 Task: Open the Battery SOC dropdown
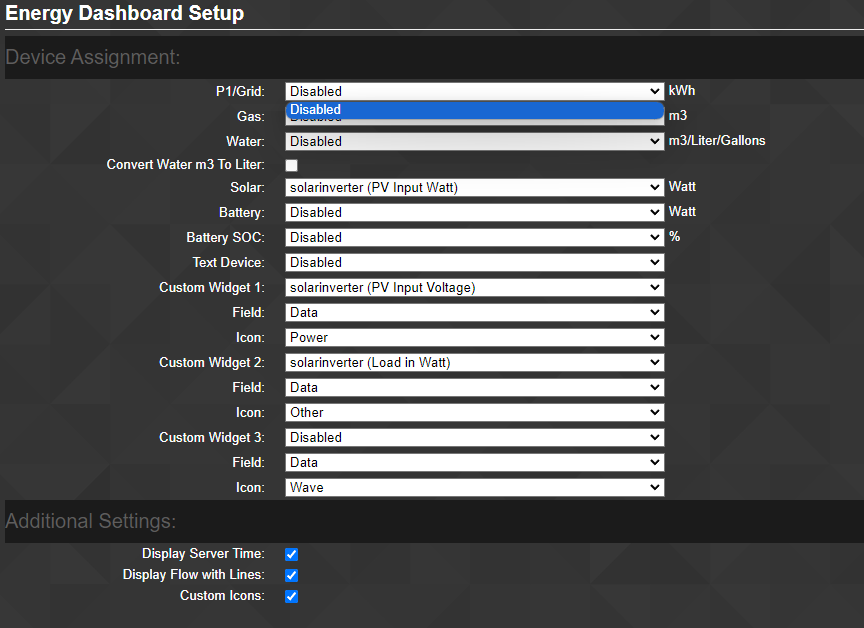[474, 237]
